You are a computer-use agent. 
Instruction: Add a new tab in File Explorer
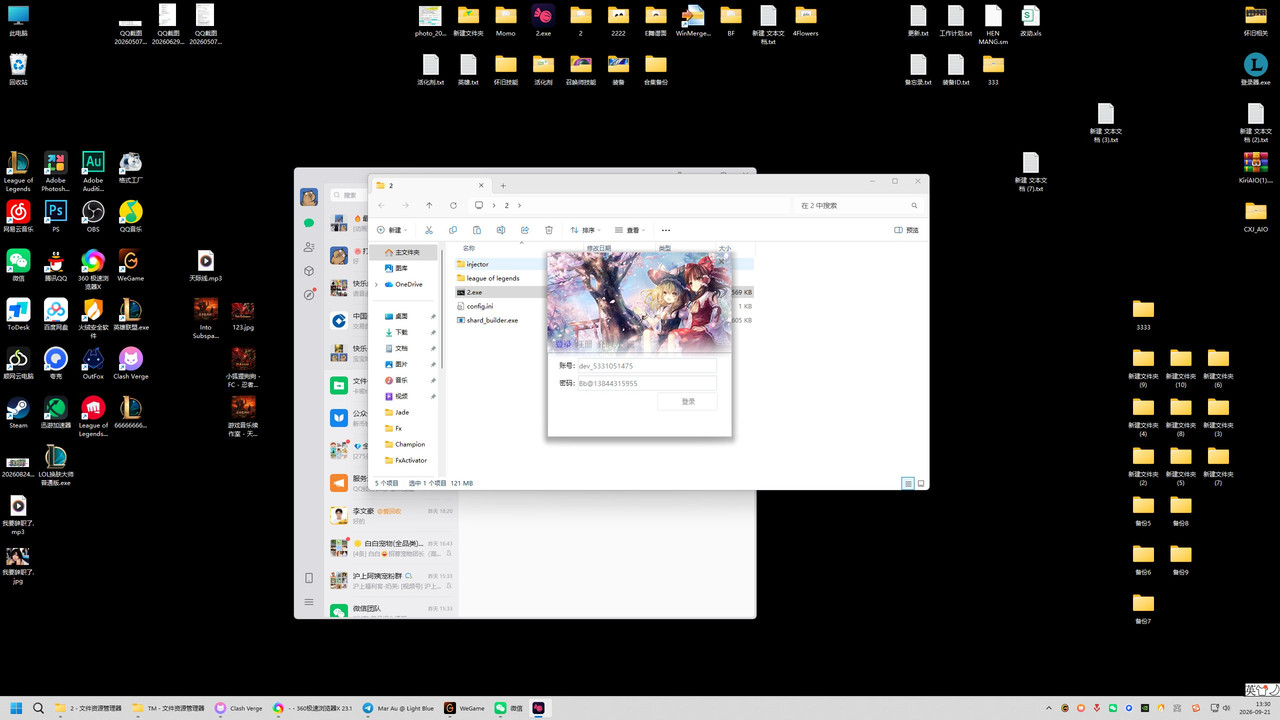(503, 185)
